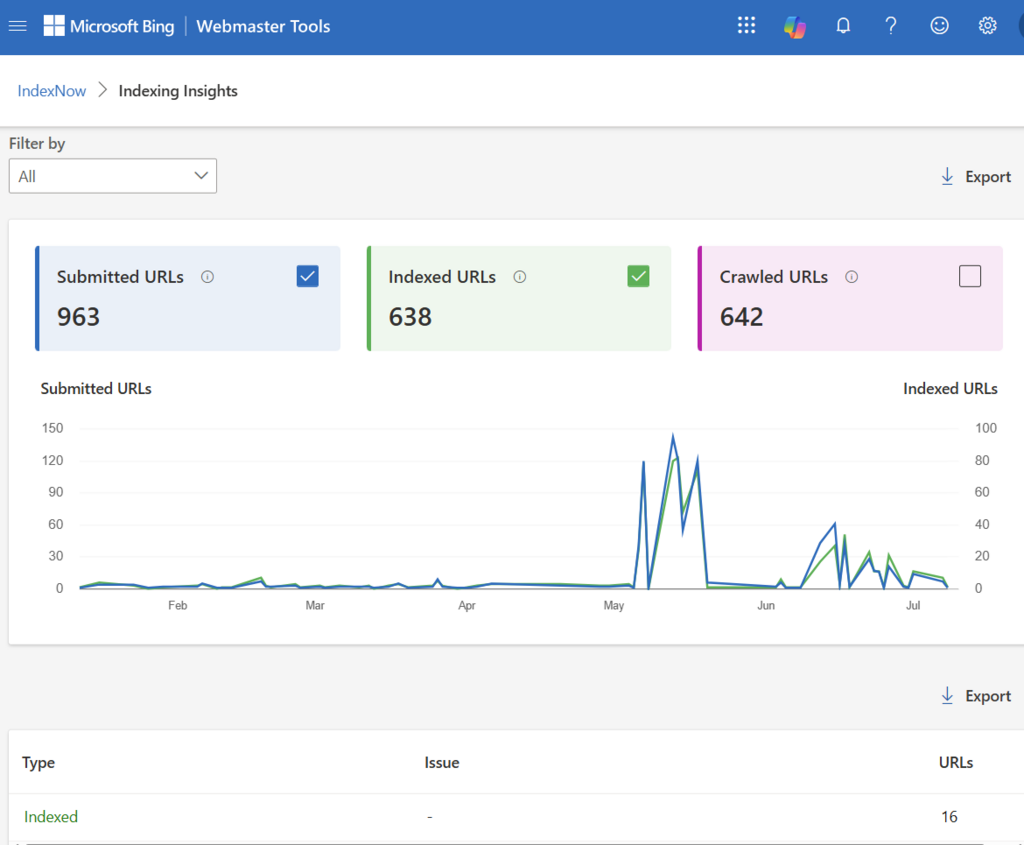This screenshot has height=845, width=1024.
Task: Click the May peak on the chart
Action: [x=673, y=436]
